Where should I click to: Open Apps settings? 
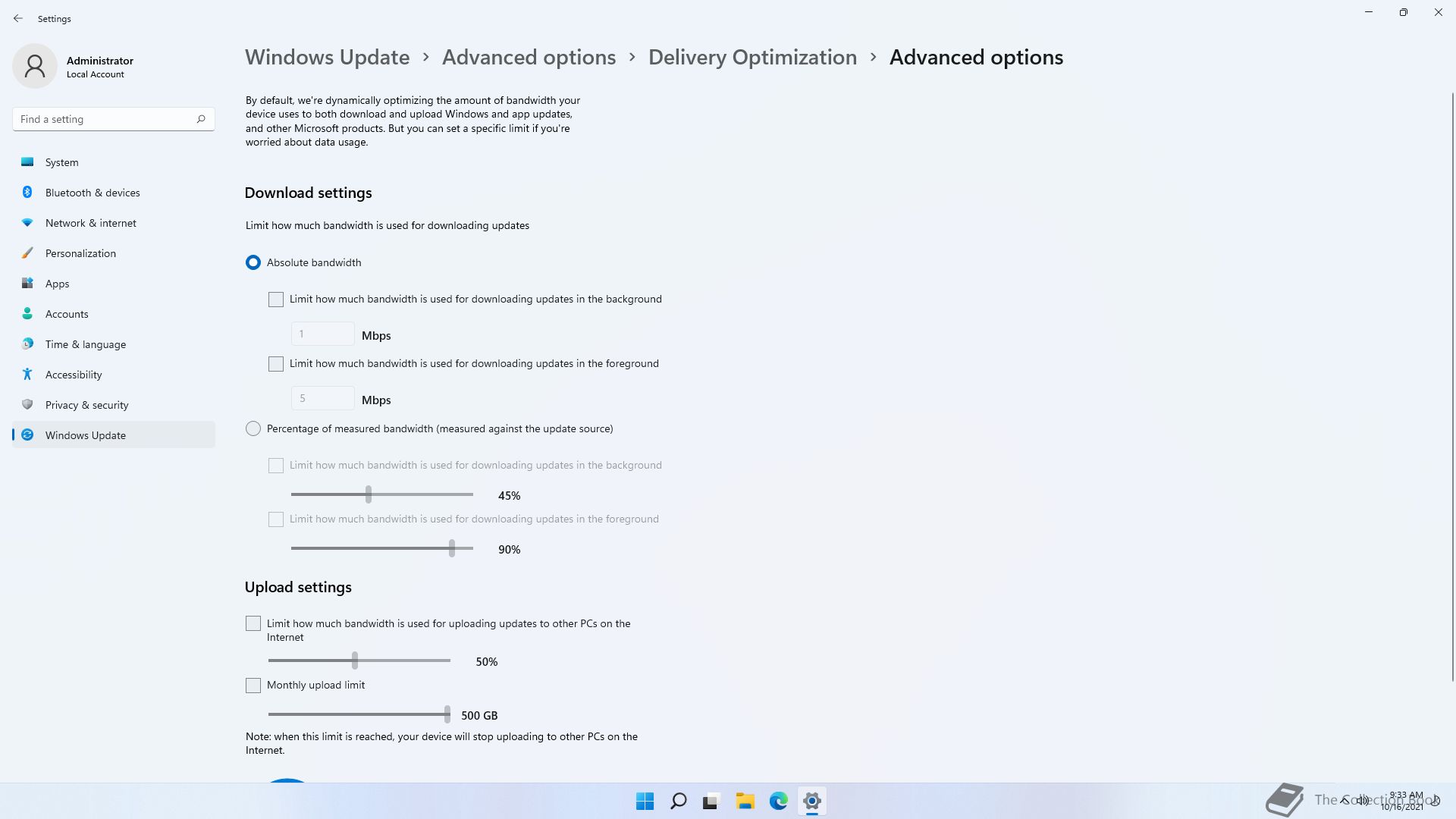click(114, 284)
